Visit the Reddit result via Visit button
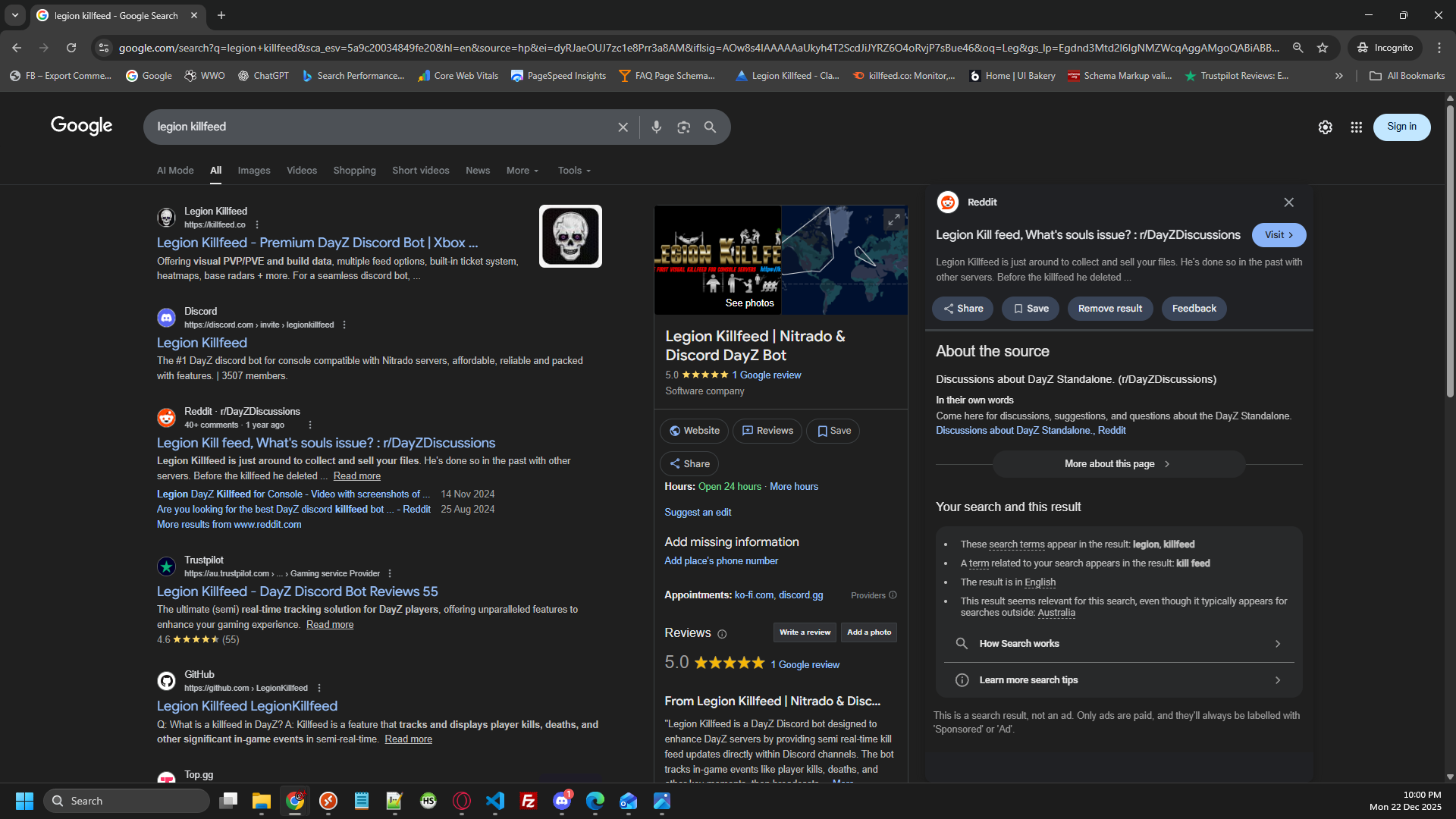 pyautogui.click(x=1279, y=235)
